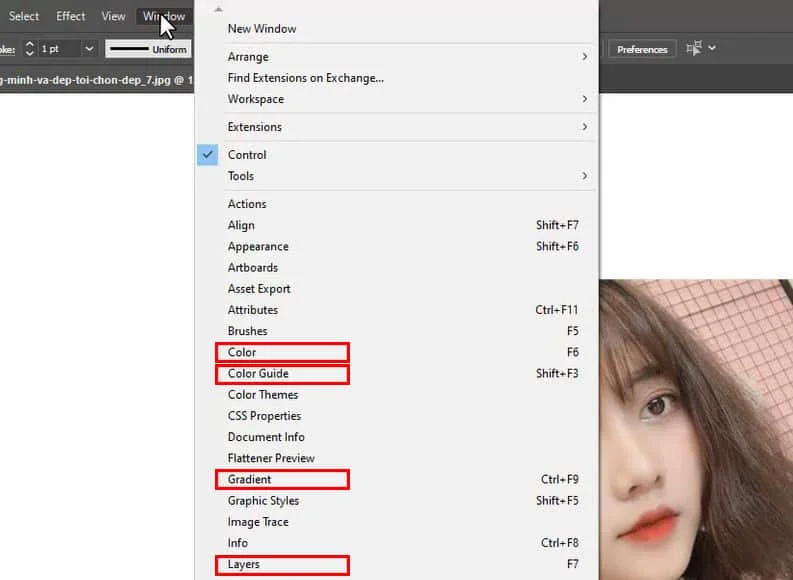Toggle the checked Control menu item
This screenshot has width=793, height=580.
pyautogui.click(x=247, y=155)
